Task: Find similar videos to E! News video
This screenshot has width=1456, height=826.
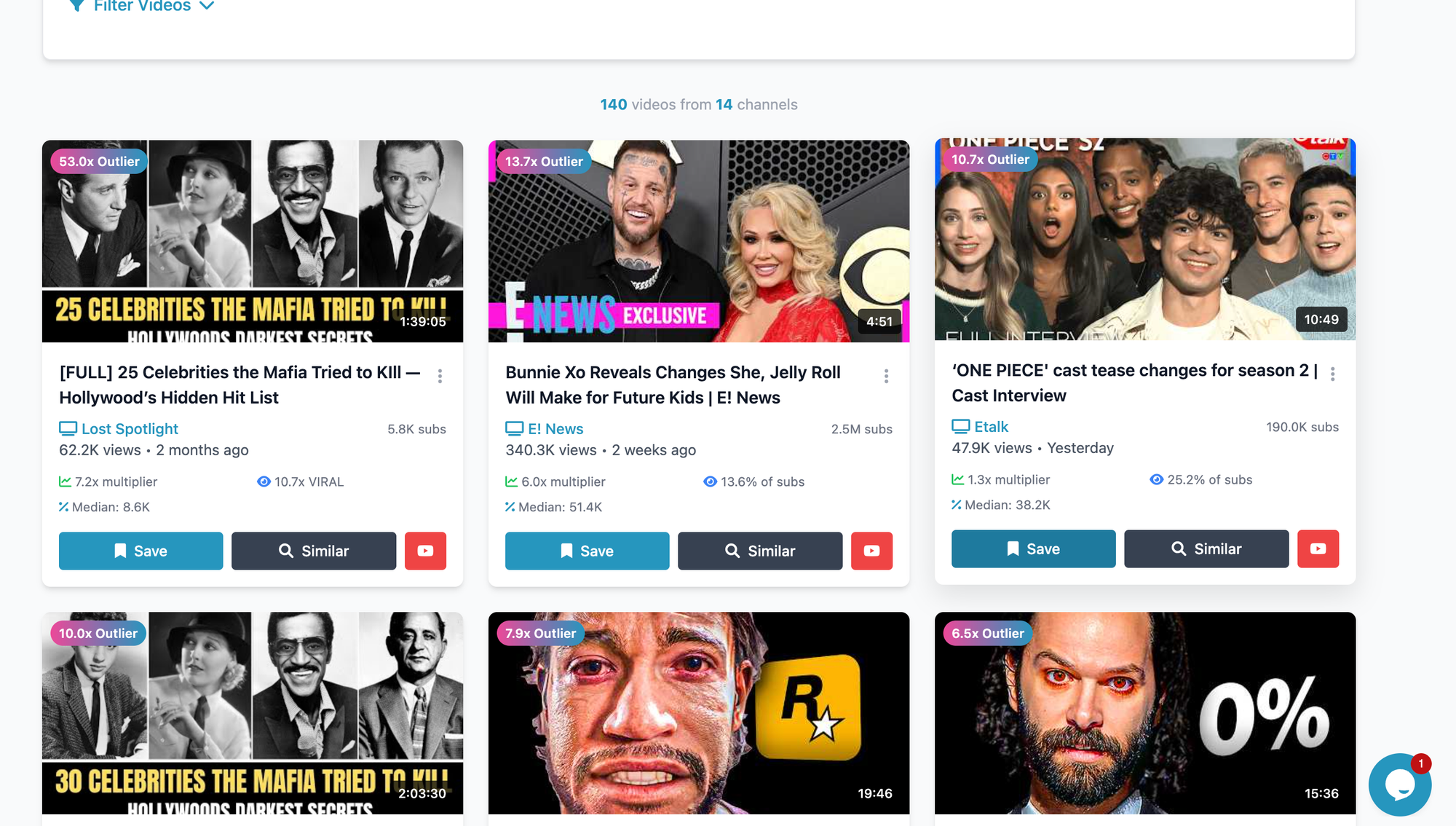Action: coord(760,551)
